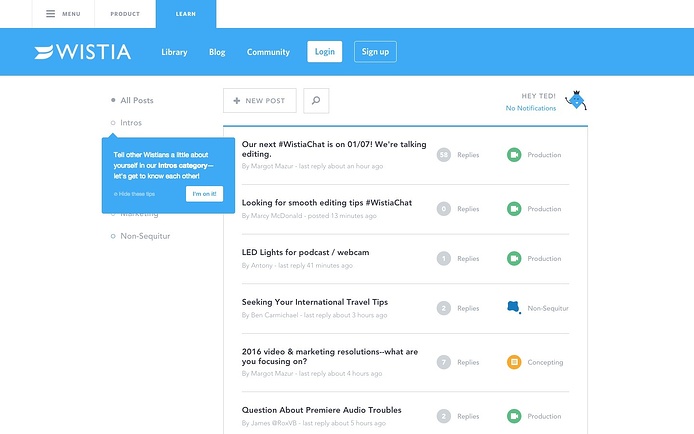The image size is (694, 434).
Task: Click Non-Sequitur label on Travel Tips row
Action: click(548, 308)
